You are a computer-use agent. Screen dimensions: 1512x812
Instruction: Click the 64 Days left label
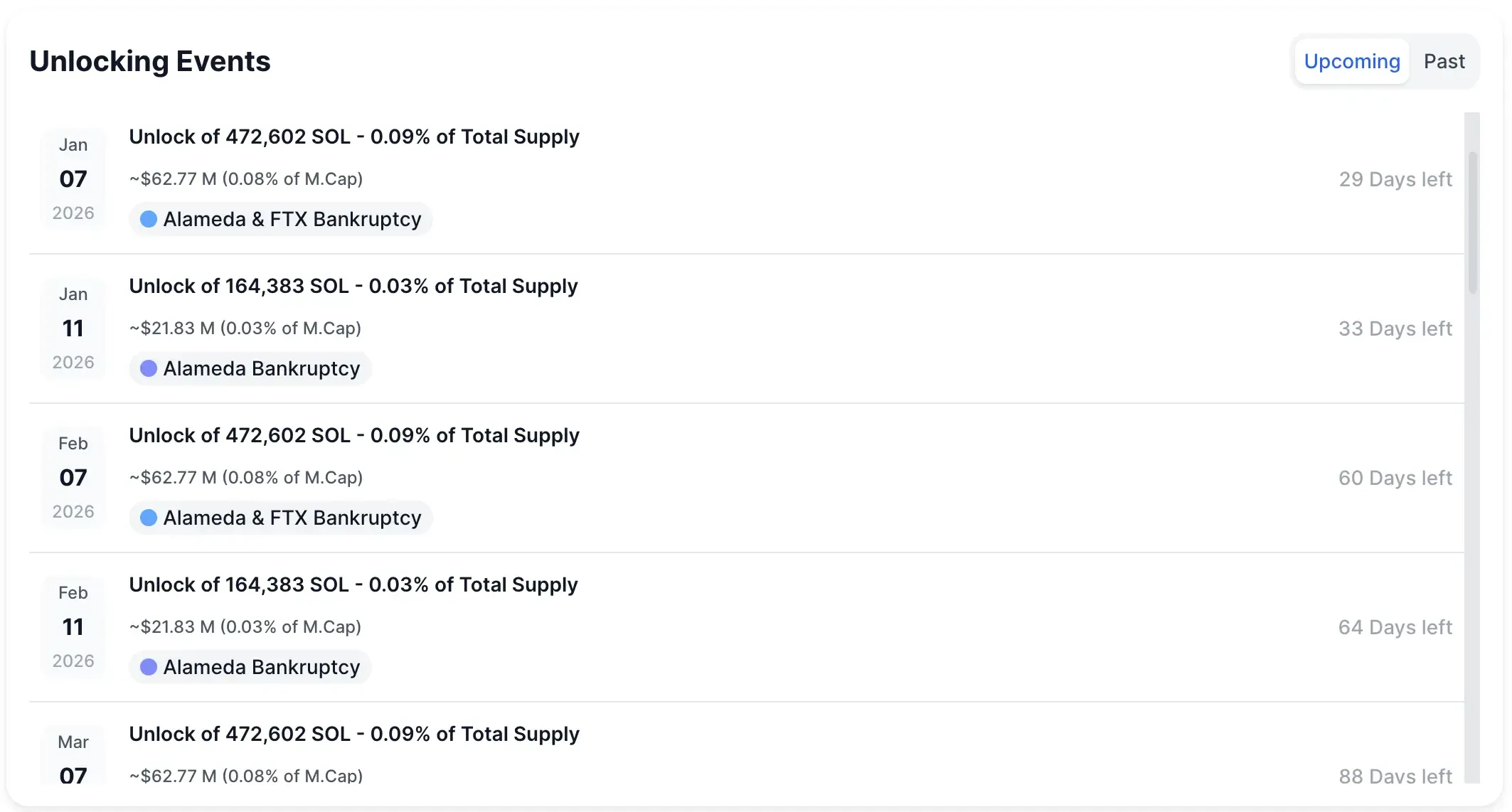(x=1395, y=627)
